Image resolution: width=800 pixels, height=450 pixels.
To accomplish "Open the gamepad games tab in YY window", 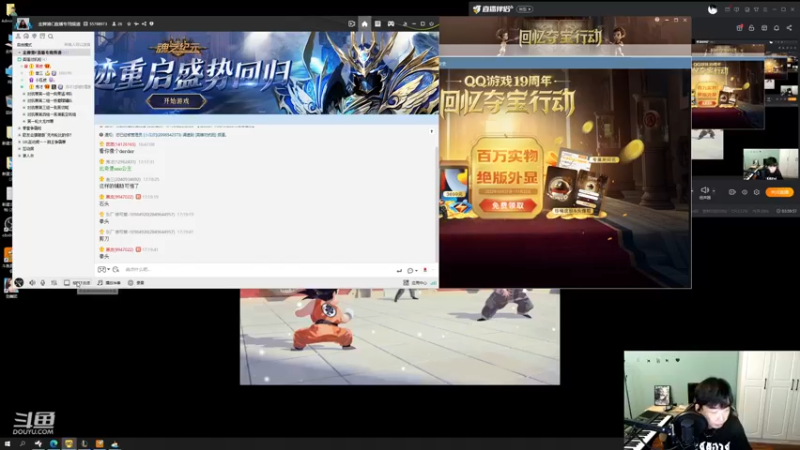I will coord(391,23).
